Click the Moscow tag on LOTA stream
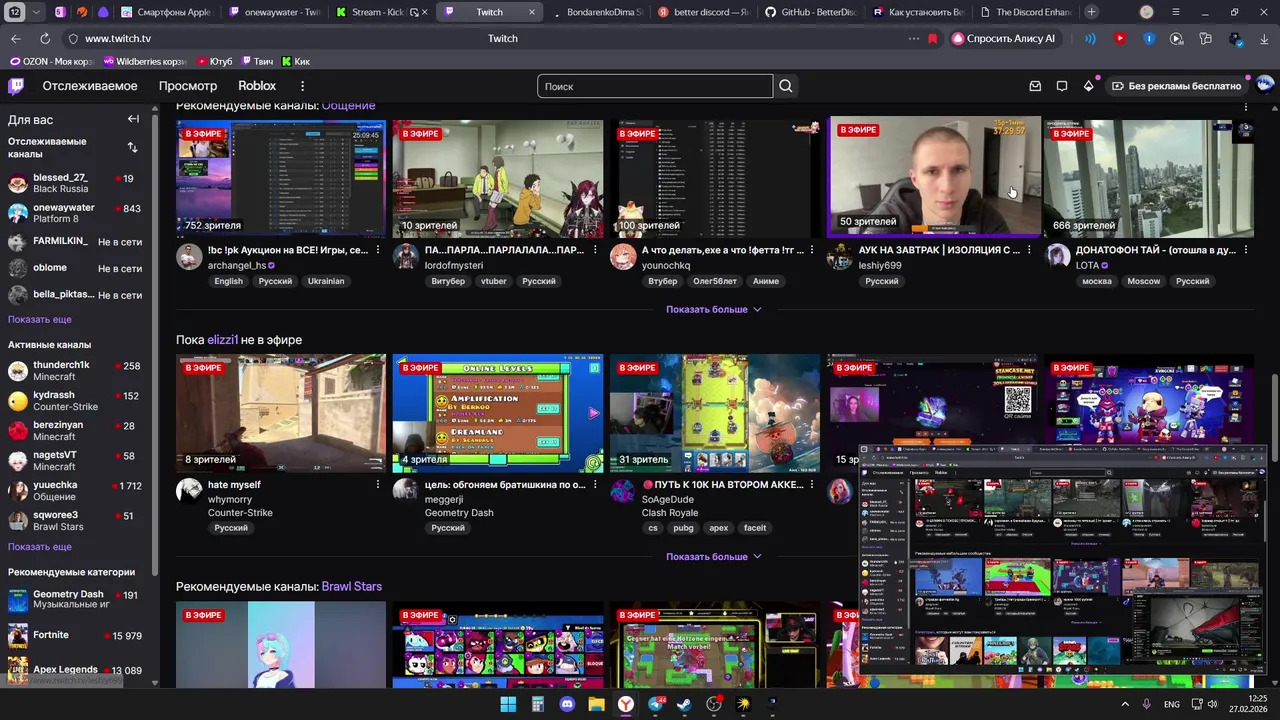The width and height of the screenshot is (1280, 720). click(1143, 281)
